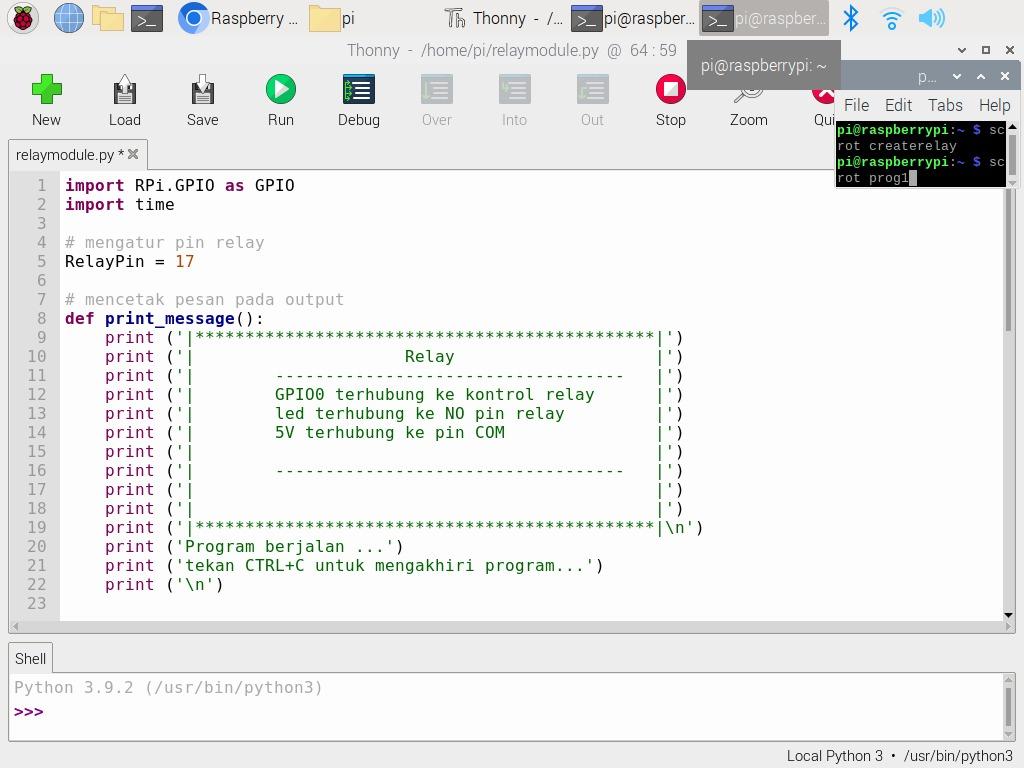Open the terminal Tabs menu
The image size is (1024, 768).
point(945,105)
